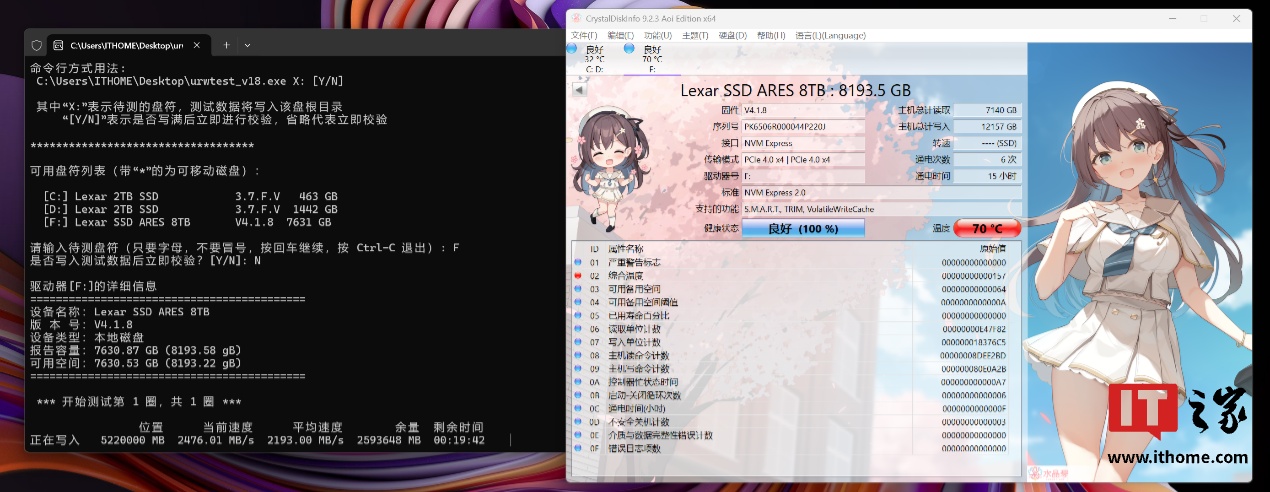Viewport: 1270px width, 492px height.
Task: Click the blue status dot for attribute 01
Action: (x=578, y=262)
